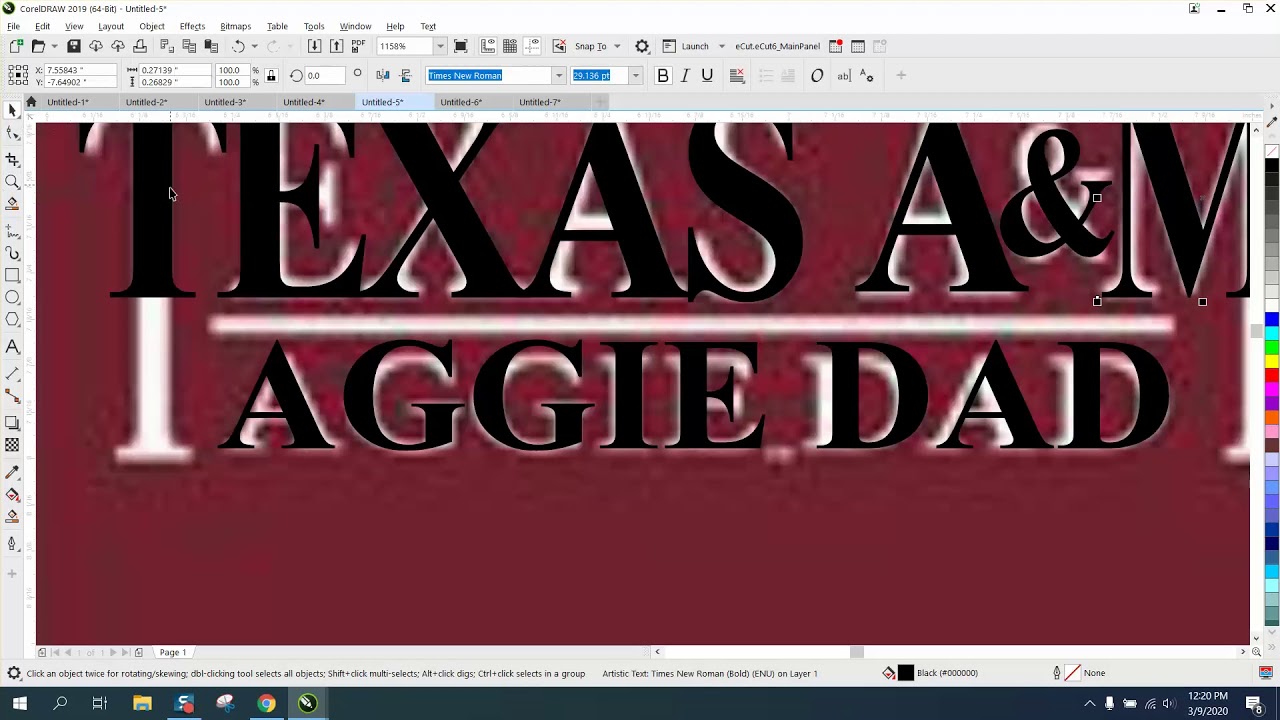Pick the red swatch in color palette

pyautogui.click(x=1271, y=375)
